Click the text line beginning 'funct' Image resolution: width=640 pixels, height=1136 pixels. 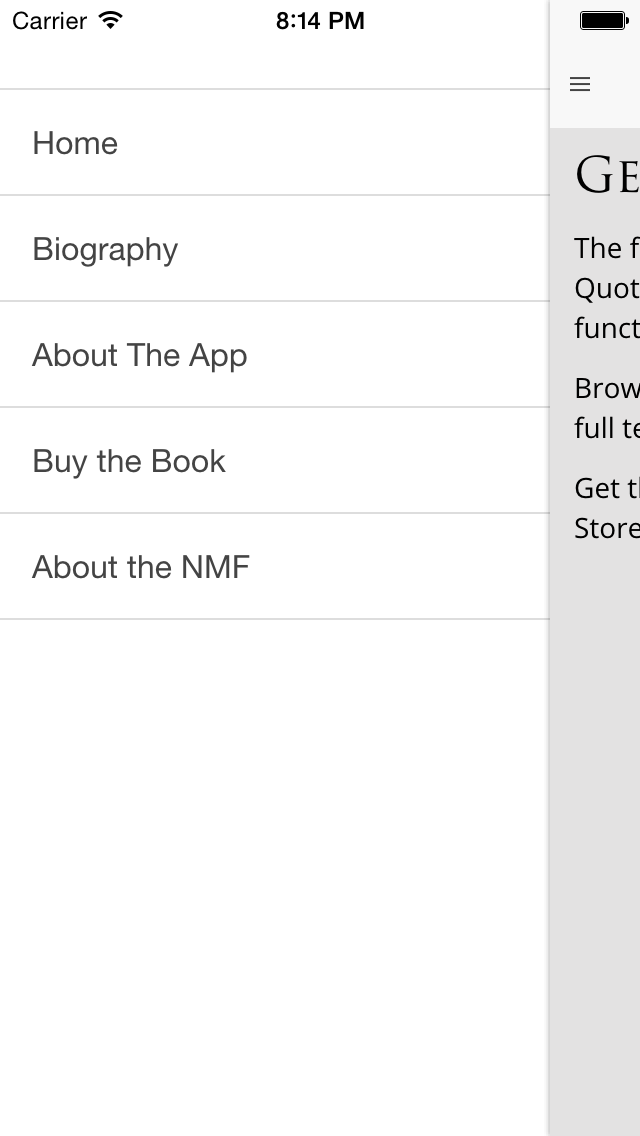point(607,328)
